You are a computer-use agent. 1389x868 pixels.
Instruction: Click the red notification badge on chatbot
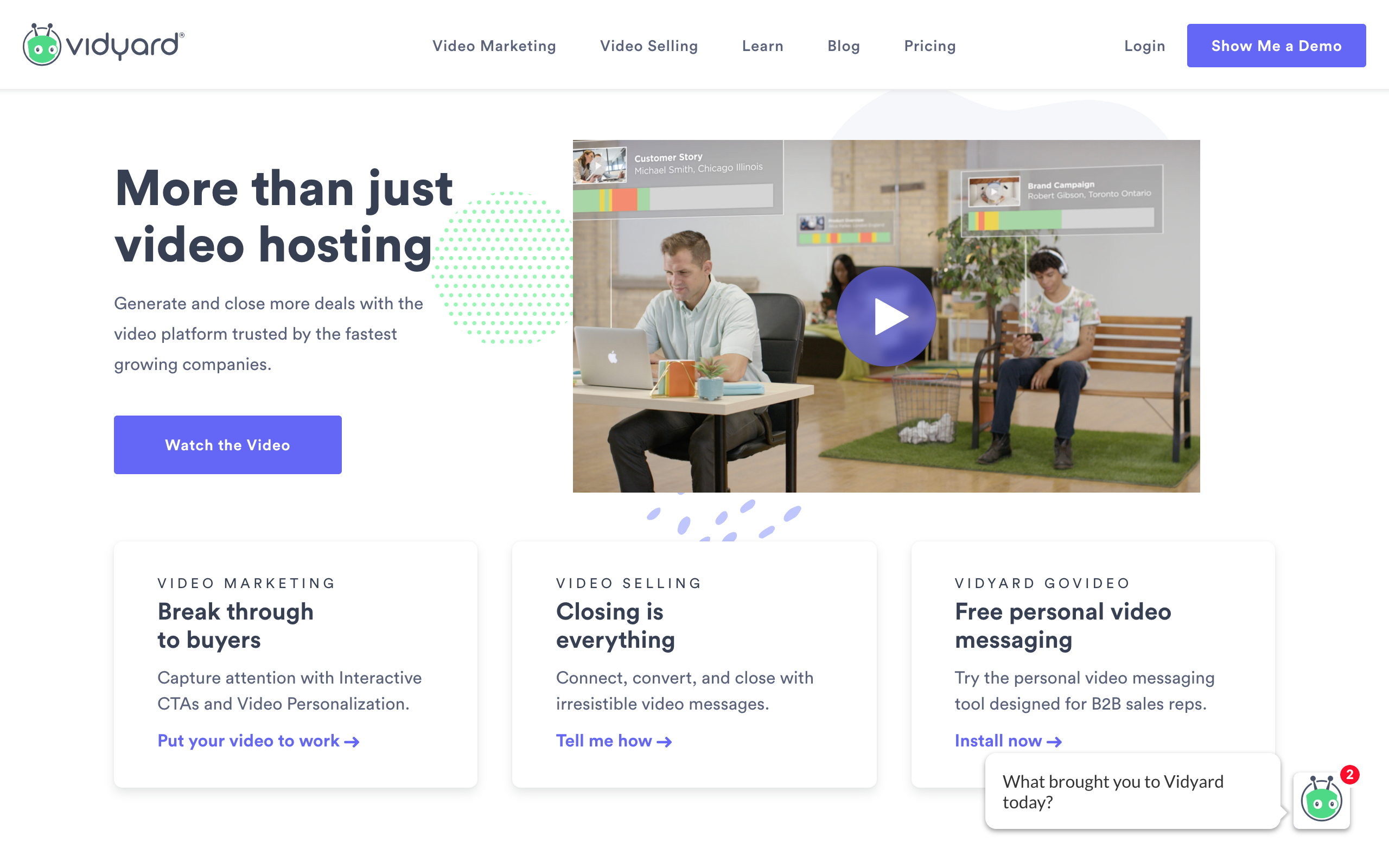pos(1349,775)
